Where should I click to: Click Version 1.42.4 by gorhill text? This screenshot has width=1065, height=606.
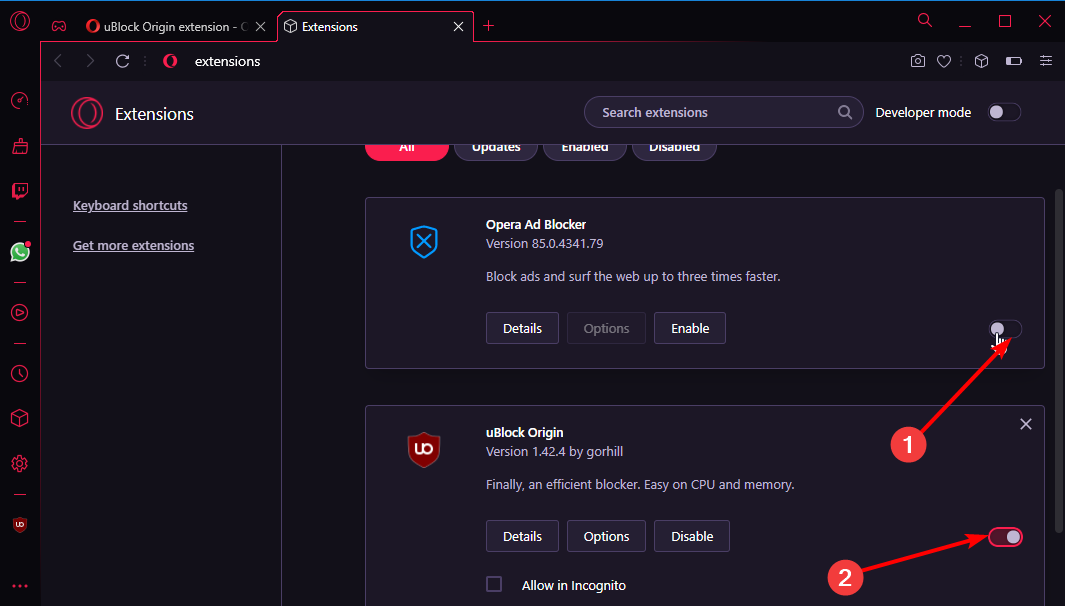click(x=554, y=451)
